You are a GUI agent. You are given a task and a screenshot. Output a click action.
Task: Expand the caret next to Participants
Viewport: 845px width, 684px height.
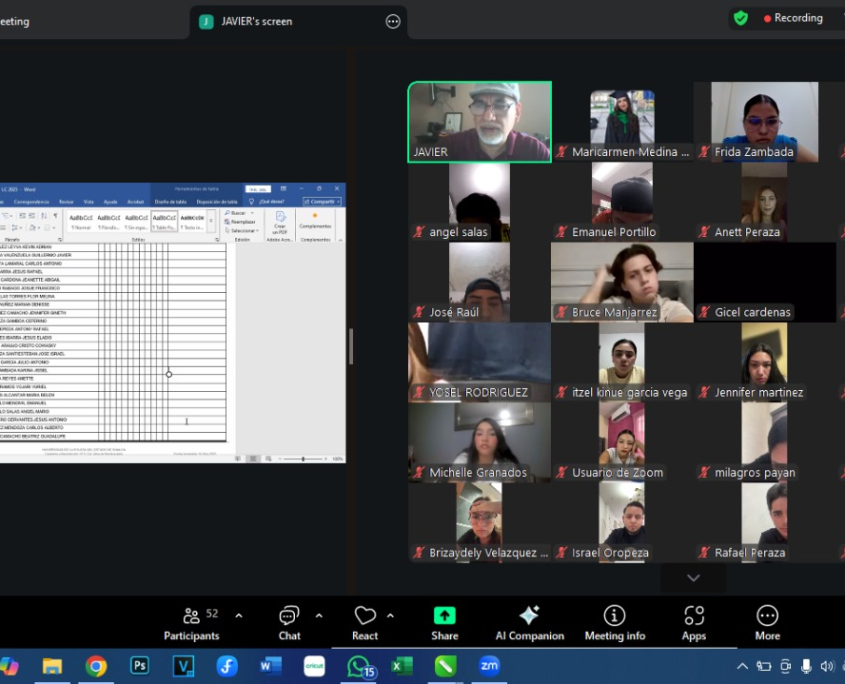(238, 616)
